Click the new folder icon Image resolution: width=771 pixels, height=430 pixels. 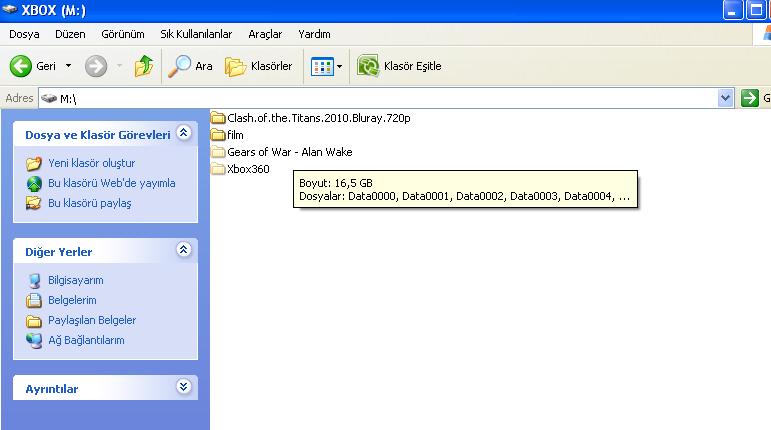33,163
